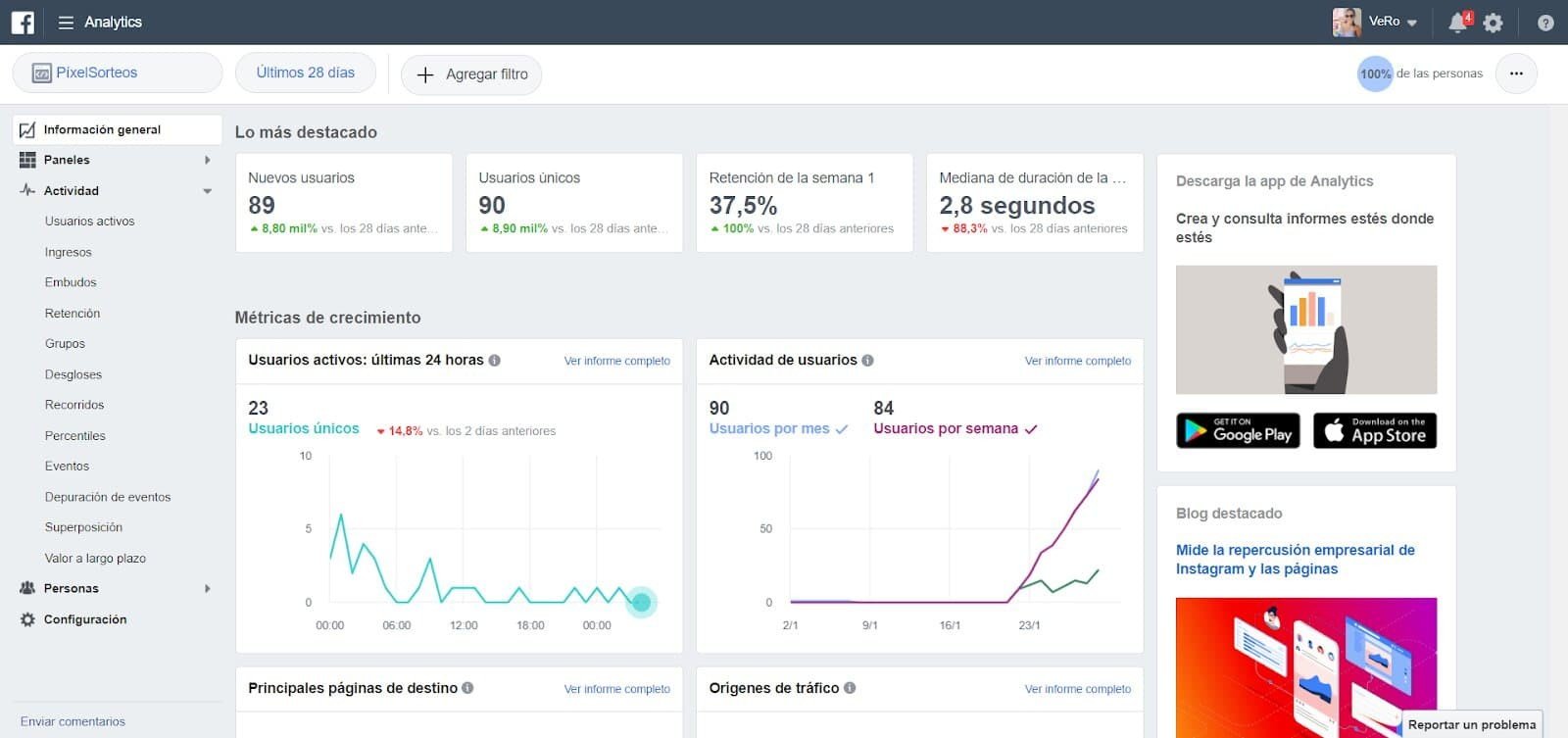Open Retención in sidebar

coord(73,314)
